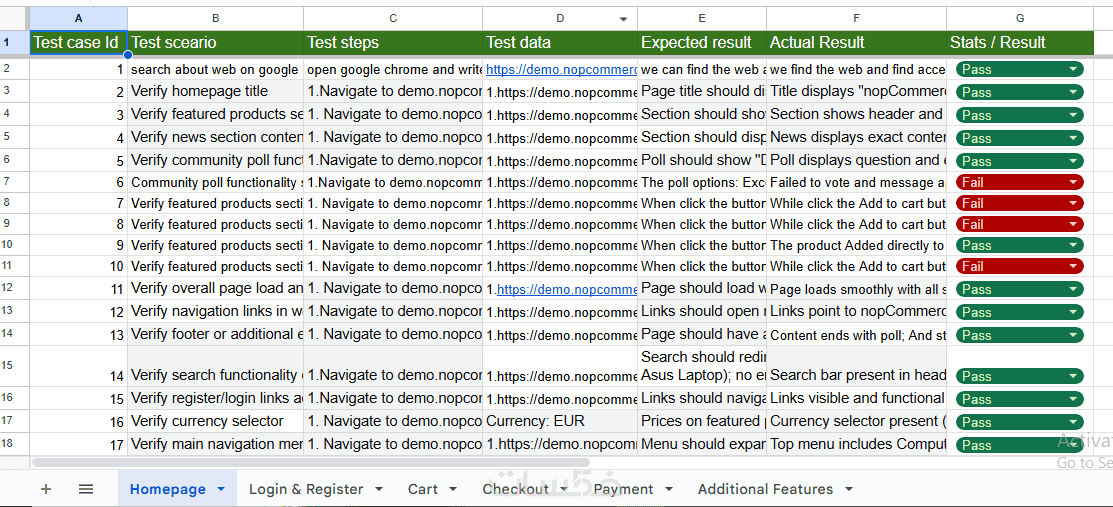Open the Additional Features sheet tab

765,489
